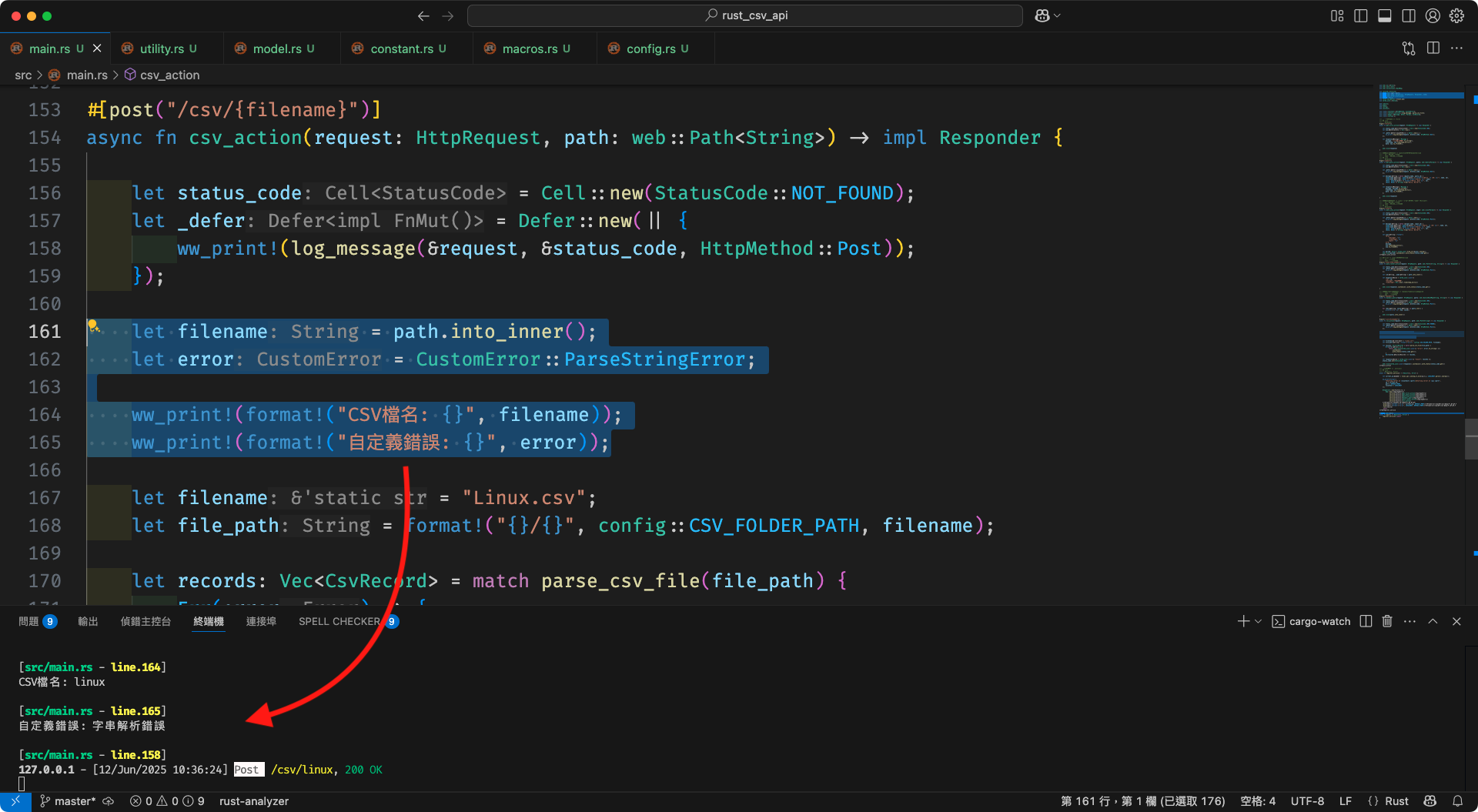Viewport: 1478px width, 812px height.
Task: Open editor More Actions ellipsis
Action: 1456,48
